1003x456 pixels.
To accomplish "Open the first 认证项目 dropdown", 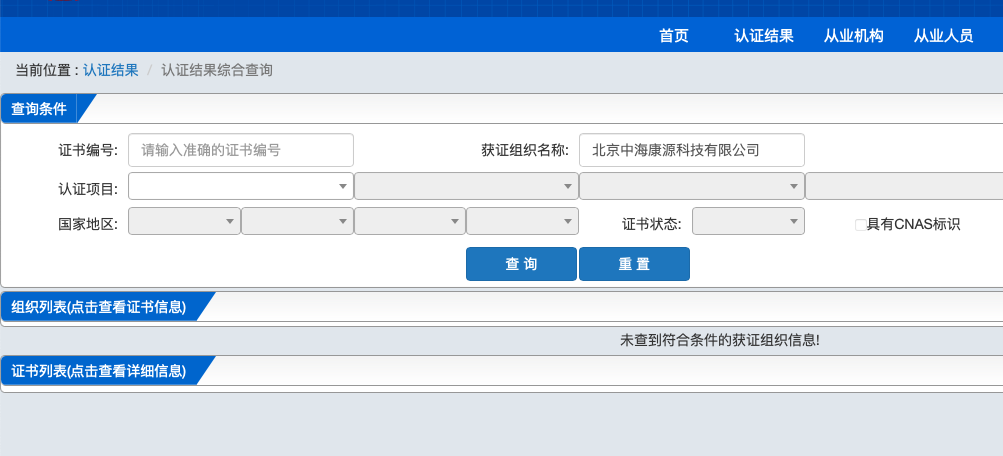I will pyautogui.click(x=241, y=186).
